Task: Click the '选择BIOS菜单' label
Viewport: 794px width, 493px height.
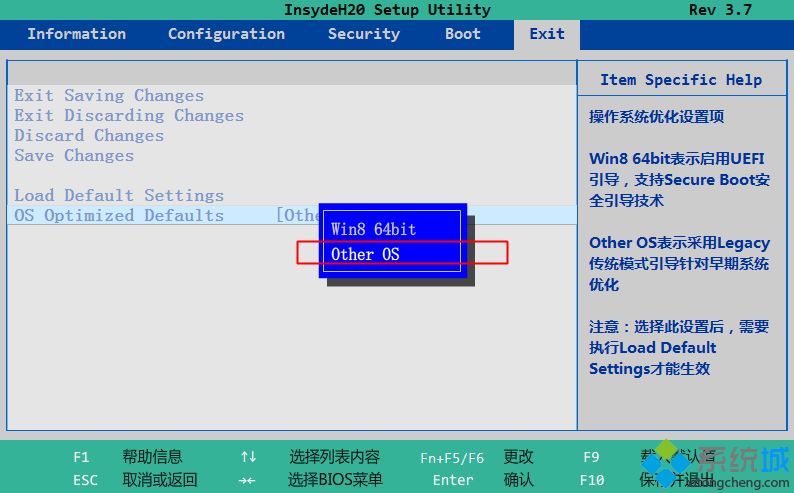Action: [335, 480]
